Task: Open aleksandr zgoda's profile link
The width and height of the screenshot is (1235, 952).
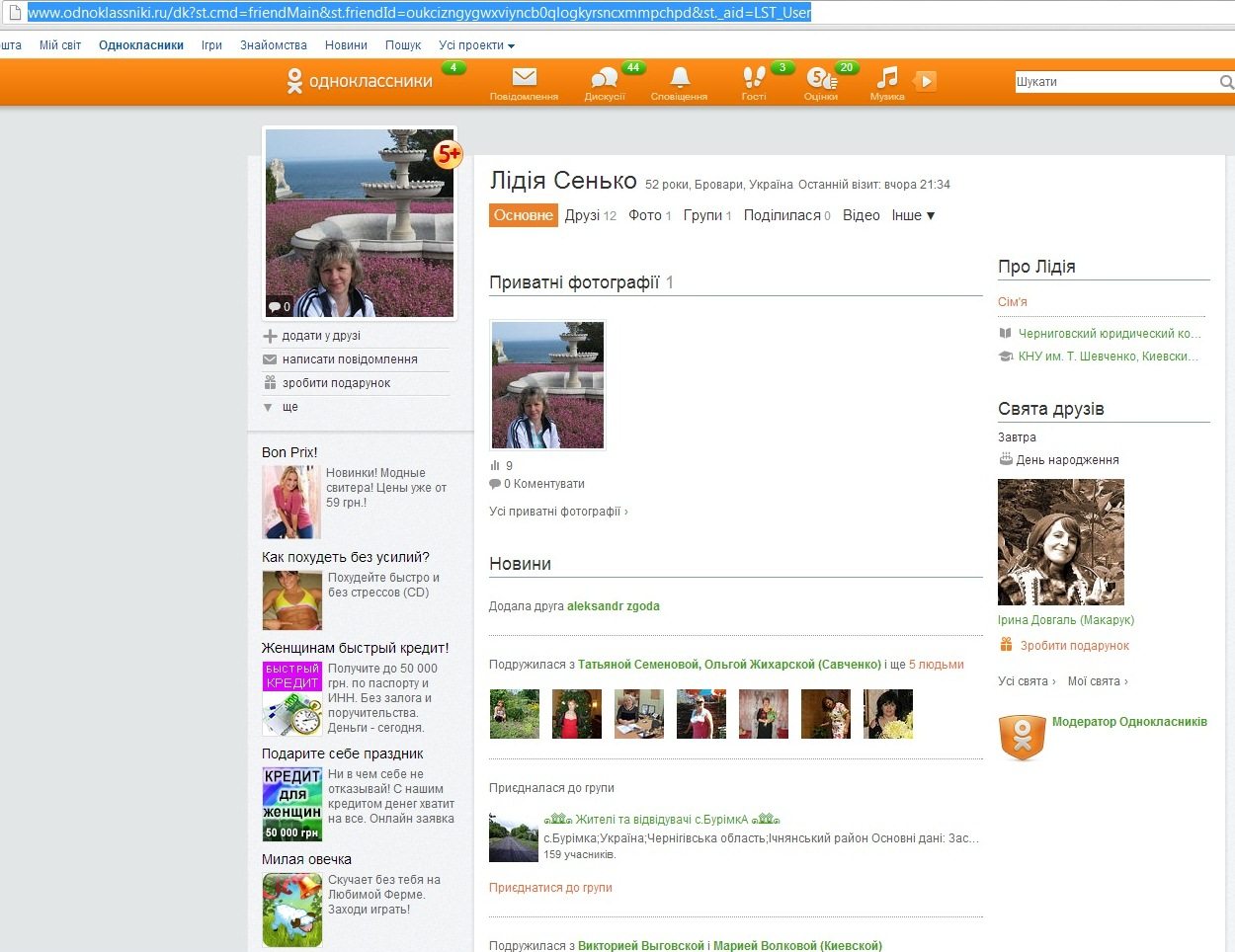Action: tap(614, 606)
